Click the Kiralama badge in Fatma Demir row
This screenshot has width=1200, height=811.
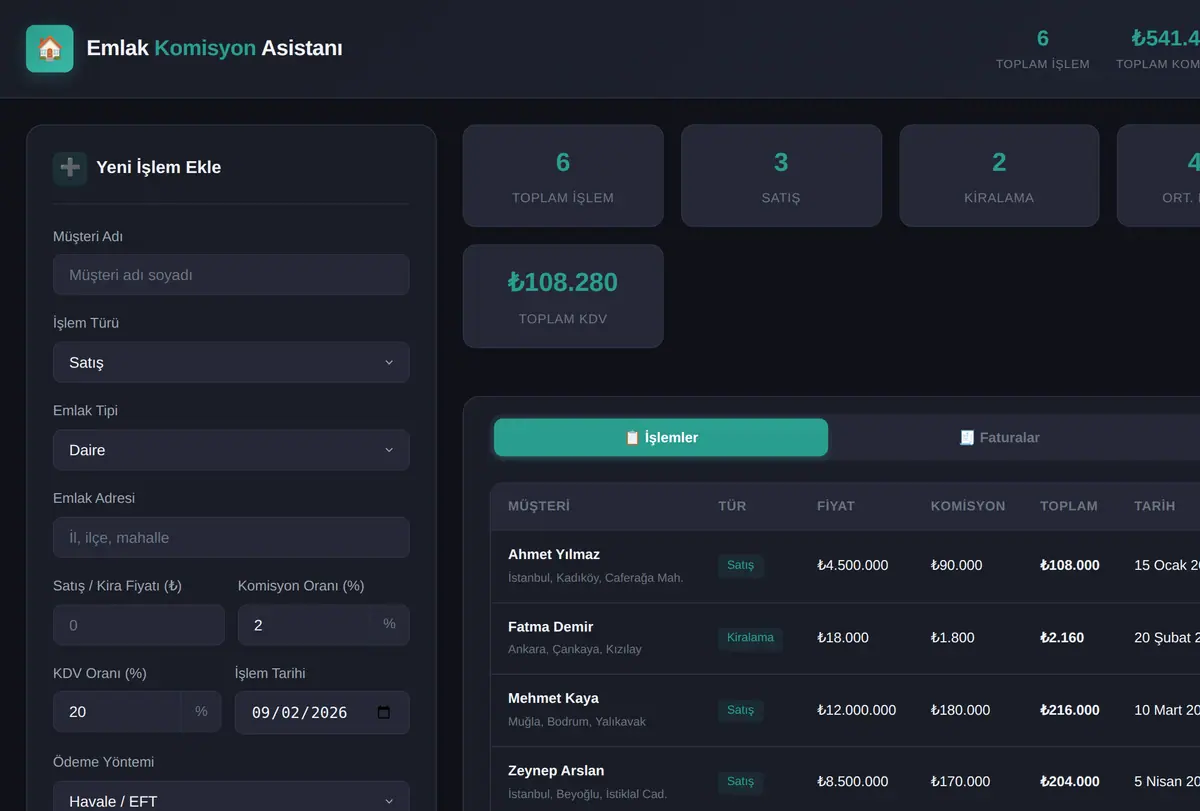[x=750, y=638]
